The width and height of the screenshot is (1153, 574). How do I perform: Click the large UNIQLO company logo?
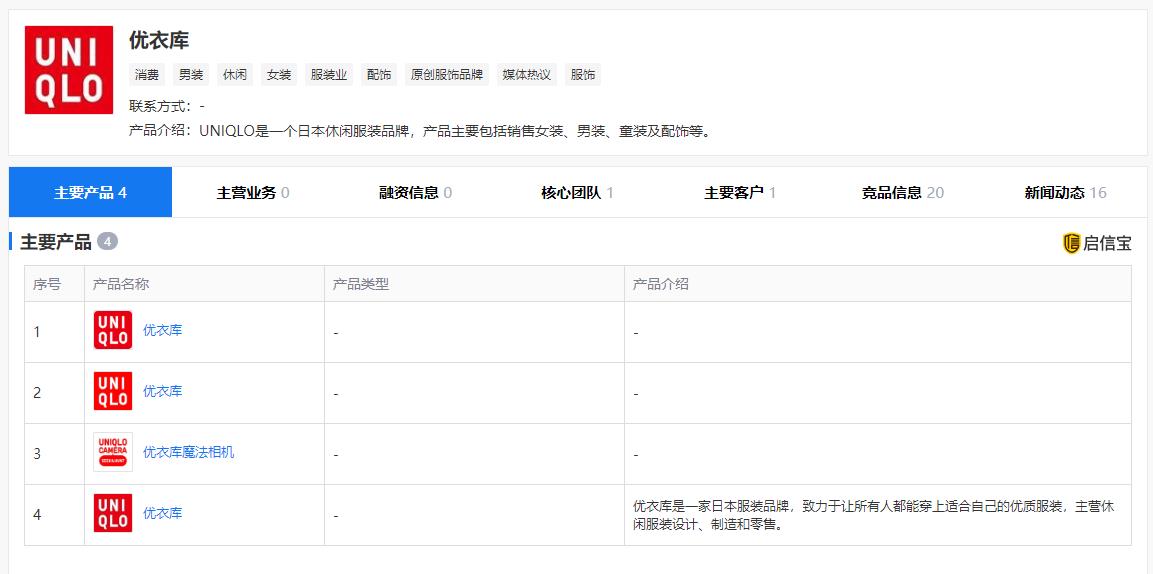(x=69, y=70)
